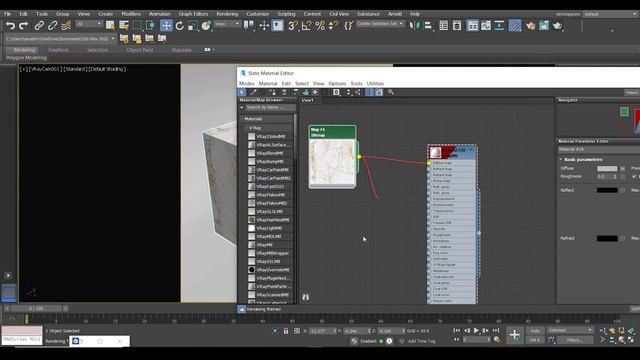Open the selection filter dropdown
The image size is (640, 360).
[x=89, y=24]
